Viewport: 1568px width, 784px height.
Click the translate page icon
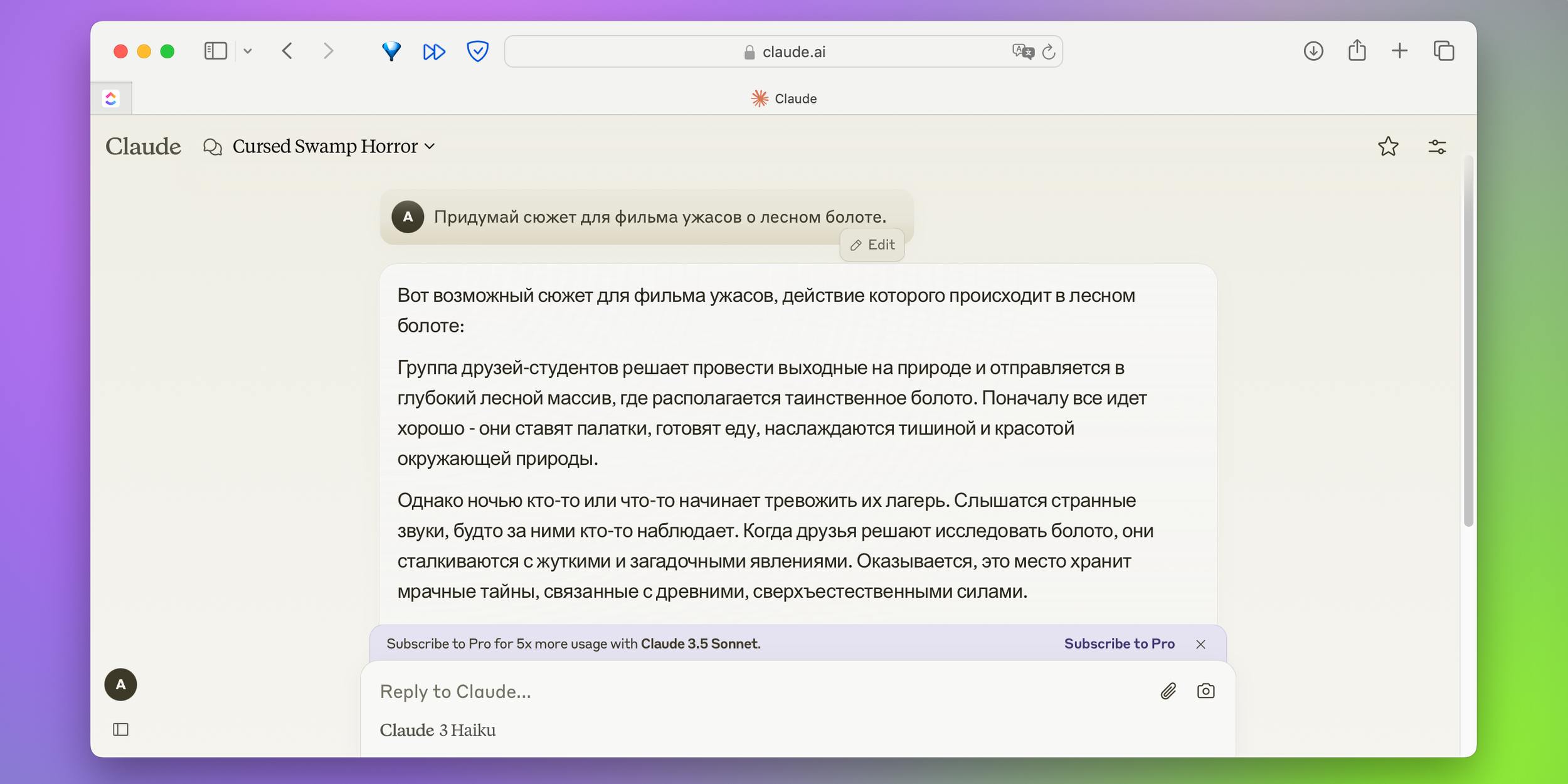click(1023, 51)
